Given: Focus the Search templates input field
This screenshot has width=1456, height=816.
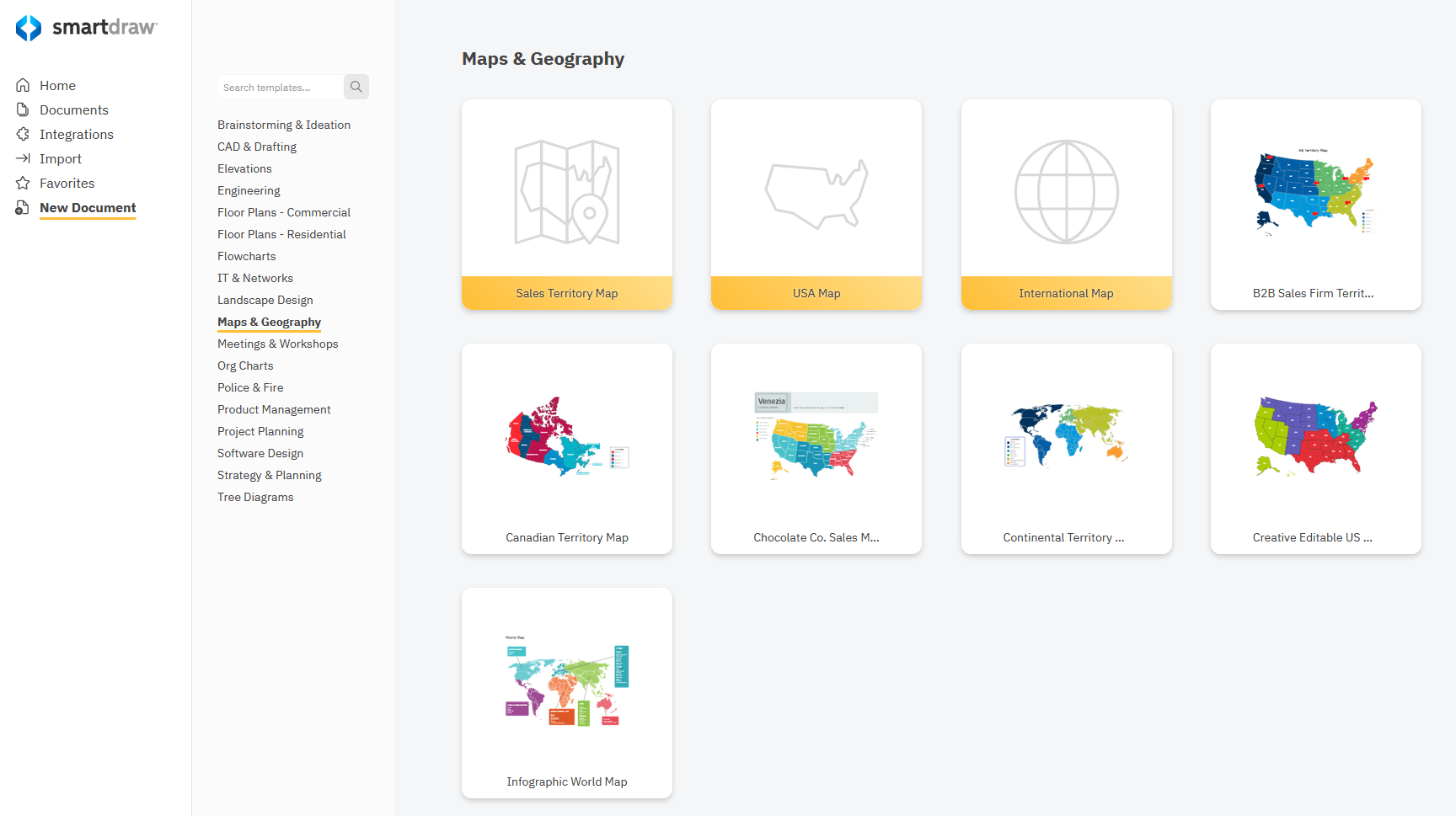Looking at the screenshot, I should point(280,87).
